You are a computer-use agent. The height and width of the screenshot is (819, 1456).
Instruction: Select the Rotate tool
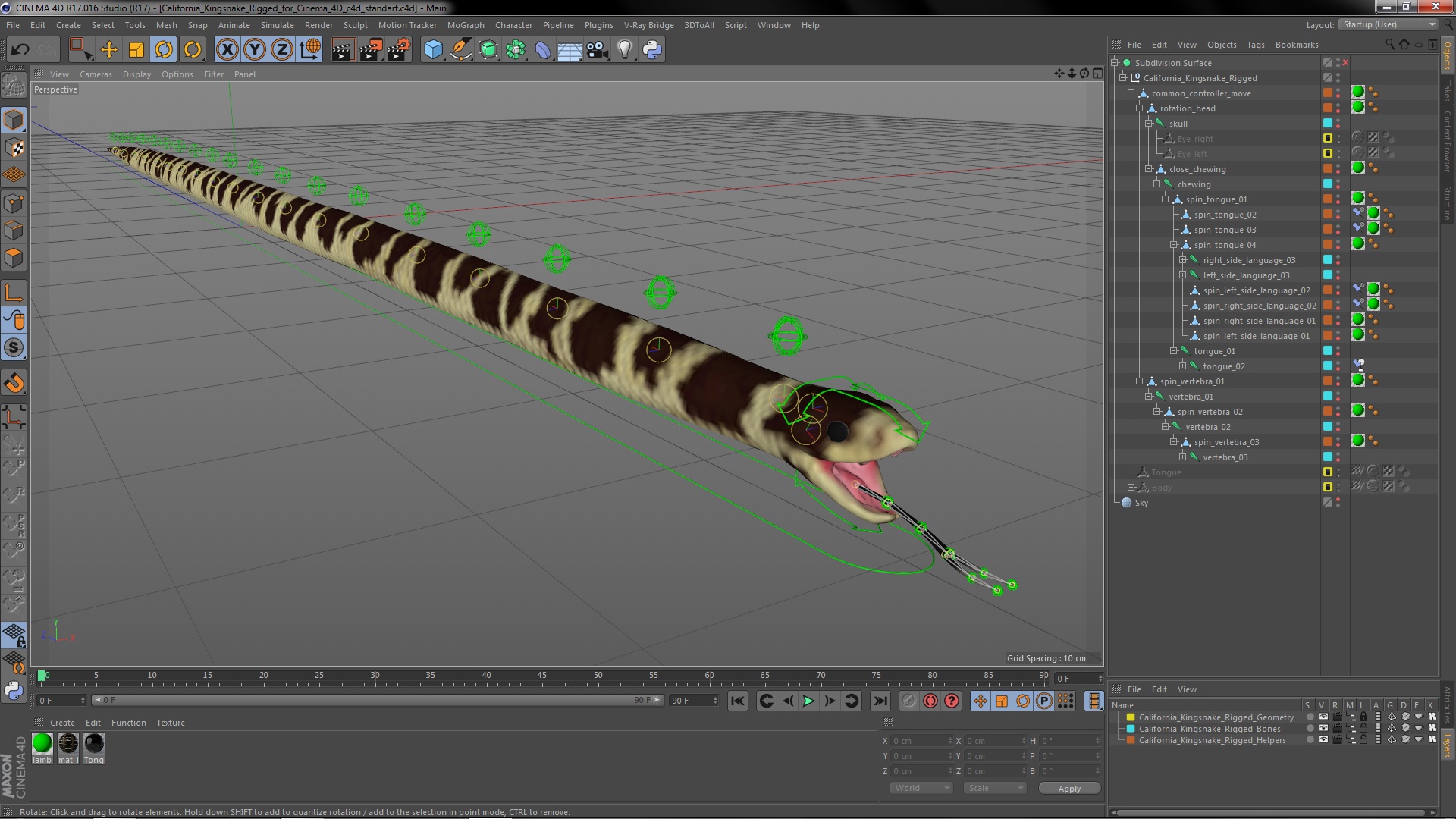[x=164, y=50]
